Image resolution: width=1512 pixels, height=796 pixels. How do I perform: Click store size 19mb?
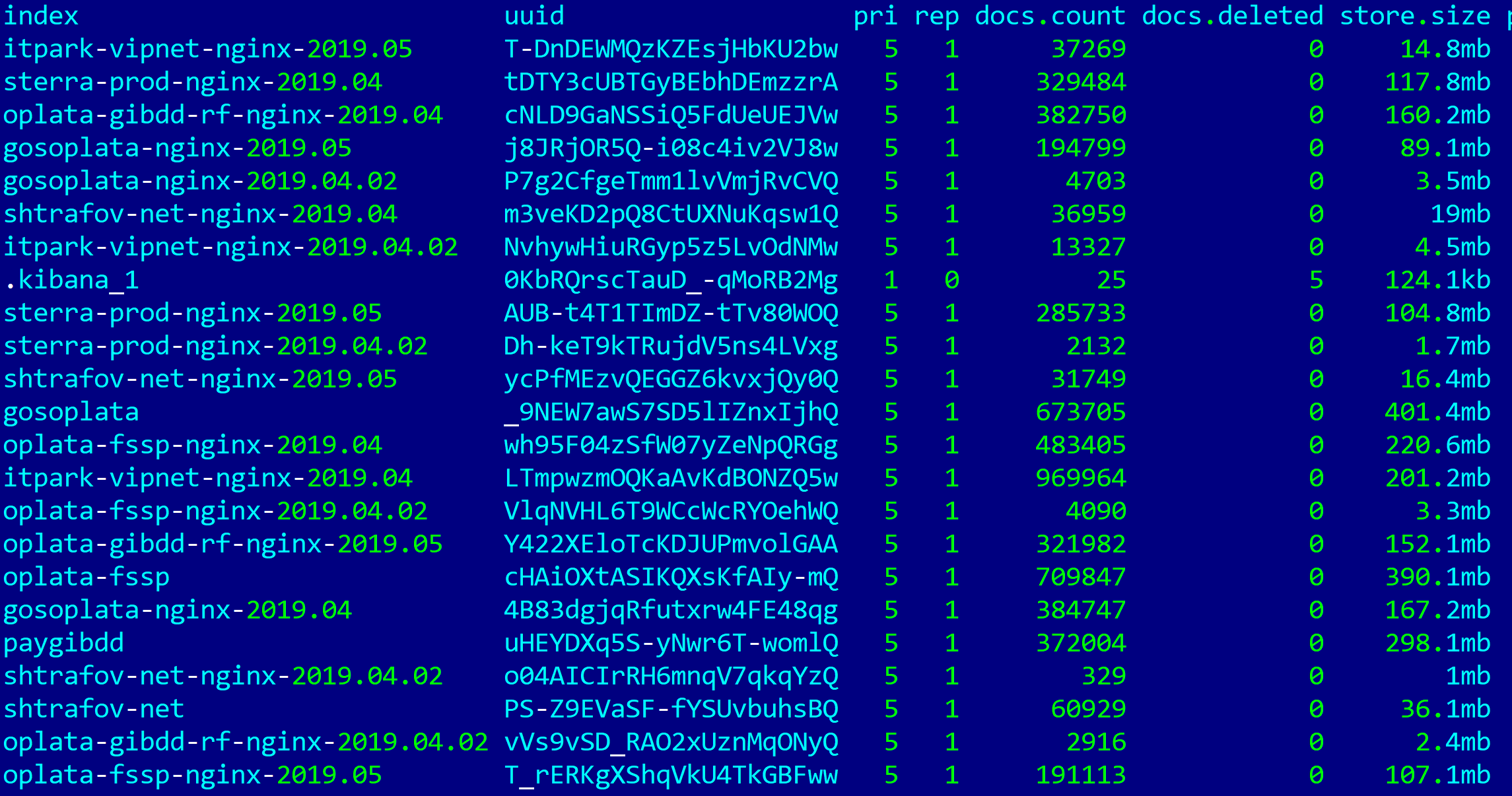point(1460,214)
